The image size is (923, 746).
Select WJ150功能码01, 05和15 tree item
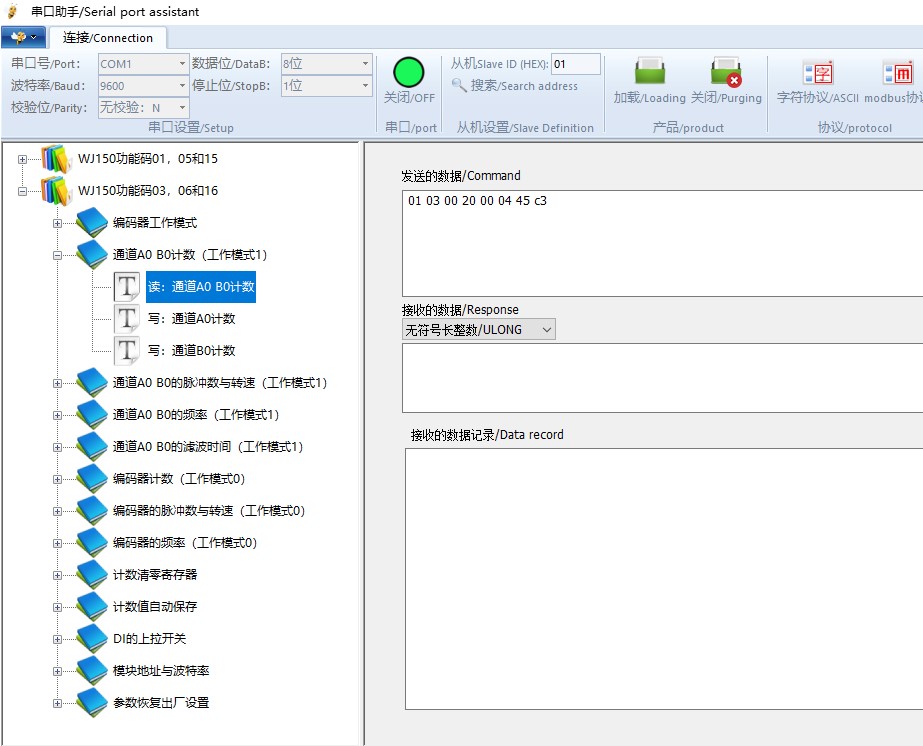[150, 158]
